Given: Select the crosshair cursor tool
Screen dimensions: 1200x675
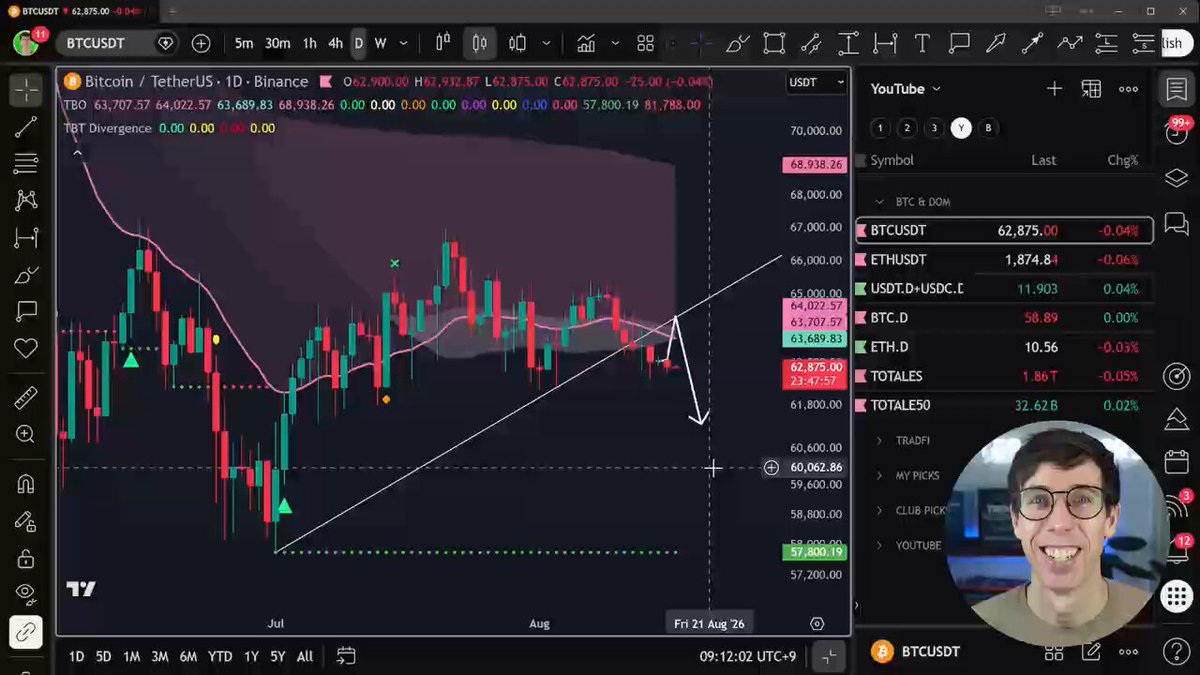Looking at the screenshot, I should [x=26, y=90].
